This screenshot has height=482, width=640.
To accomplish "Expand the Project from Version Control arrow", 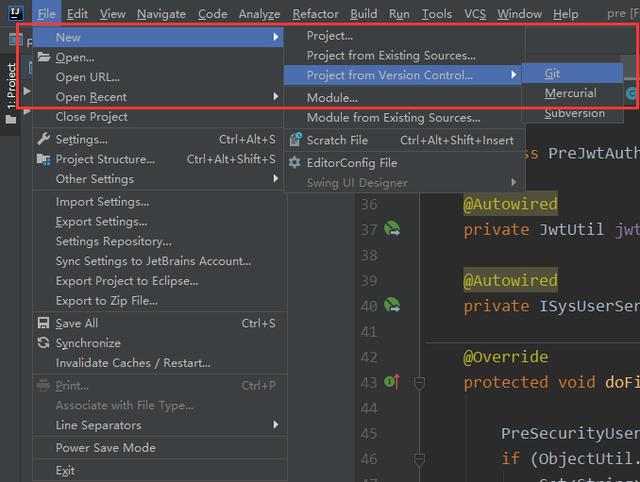I will pos(513,75).
